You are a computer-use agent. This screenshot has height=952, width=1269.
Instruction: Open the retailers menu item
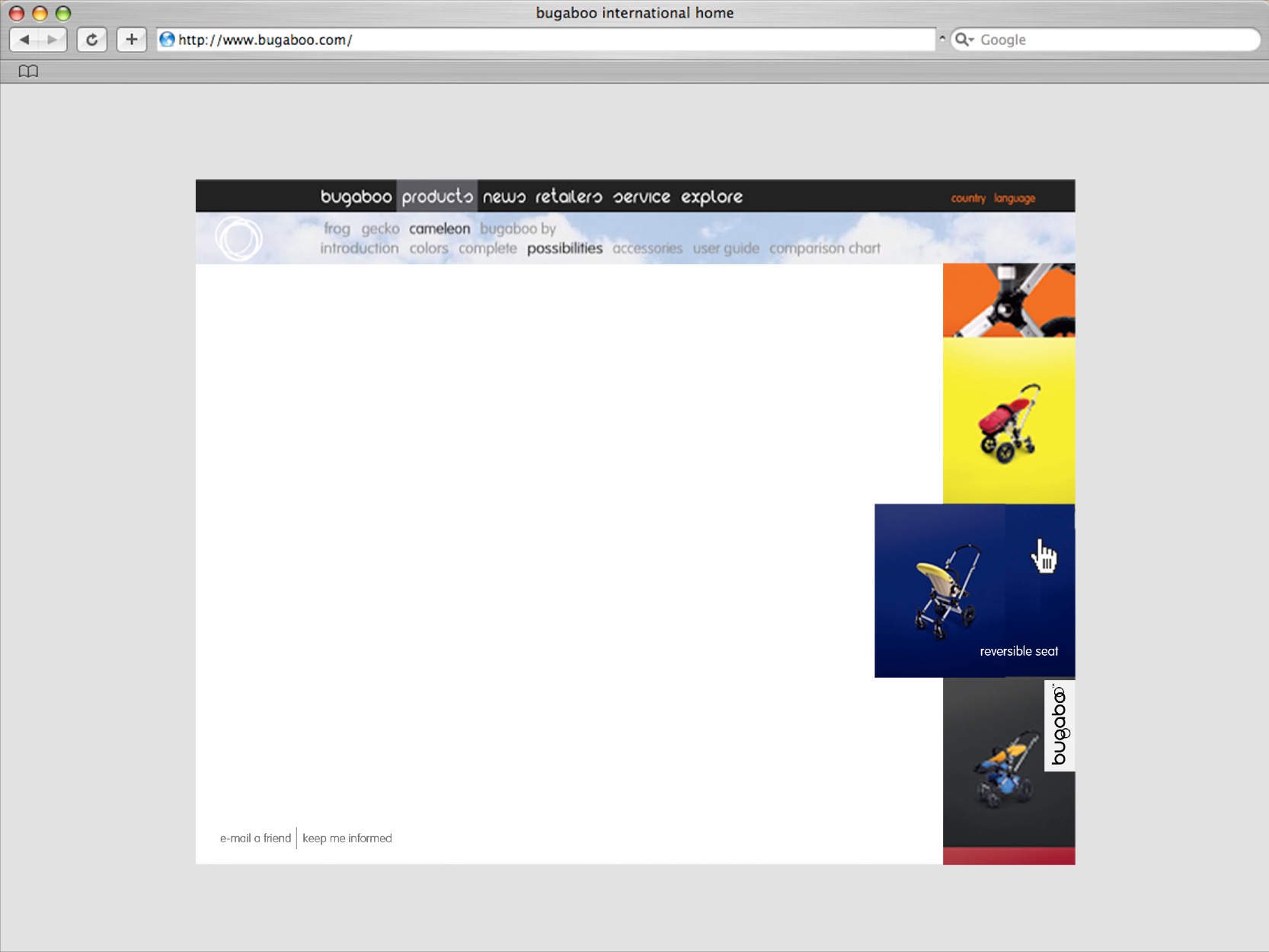(x=568, y=196)
